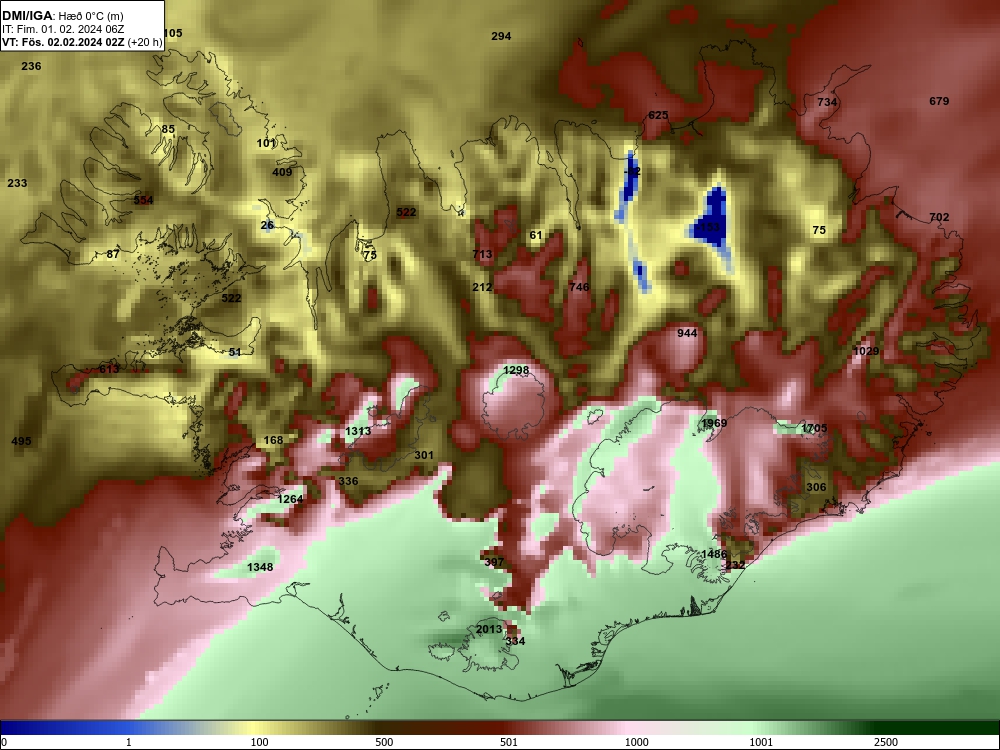Click the map value '734'
Image resolution: width=1000 pixels, height=750 pixels.
[827, 102]
